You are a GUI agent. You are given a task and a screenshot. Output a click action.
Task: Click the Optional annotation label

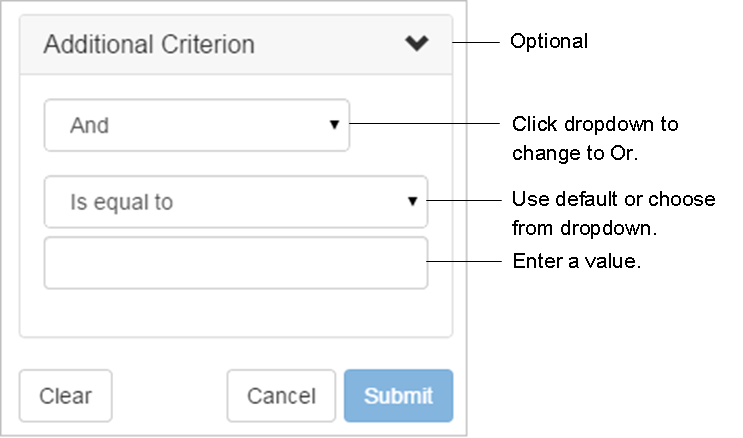click(549, 42)
